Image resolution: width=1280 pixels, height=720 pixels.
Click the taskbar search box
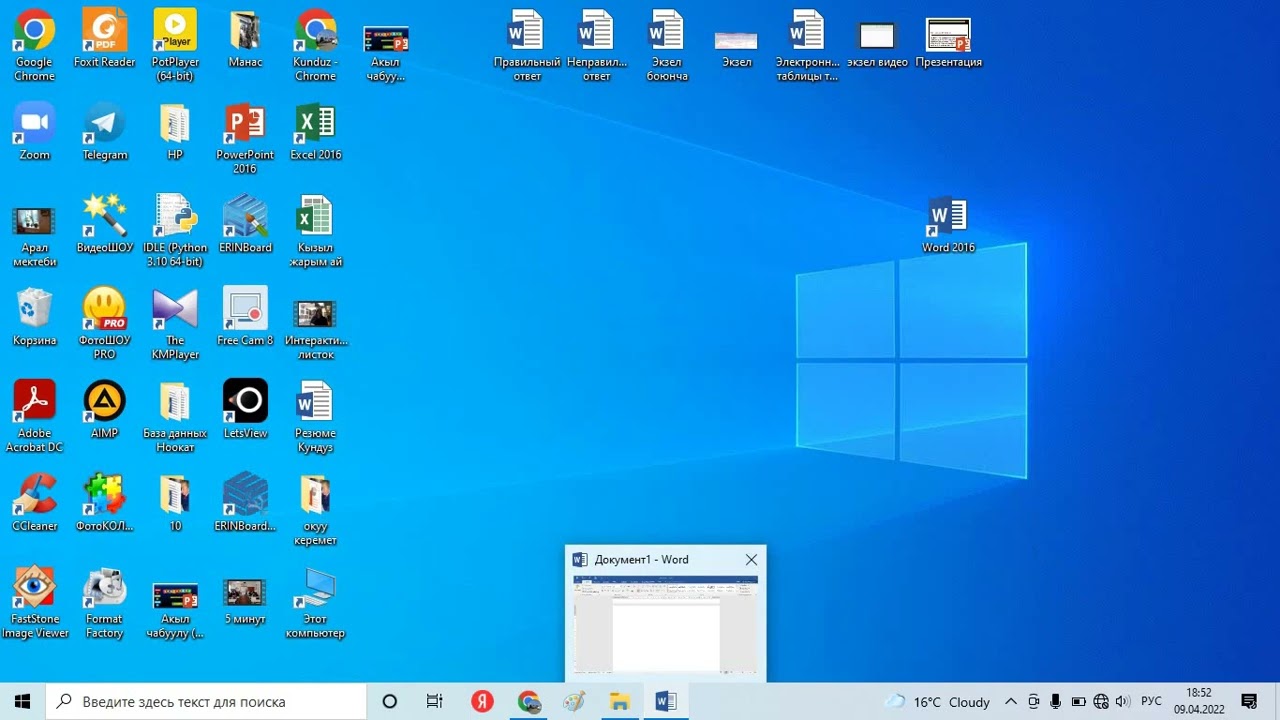coord(207,701)
